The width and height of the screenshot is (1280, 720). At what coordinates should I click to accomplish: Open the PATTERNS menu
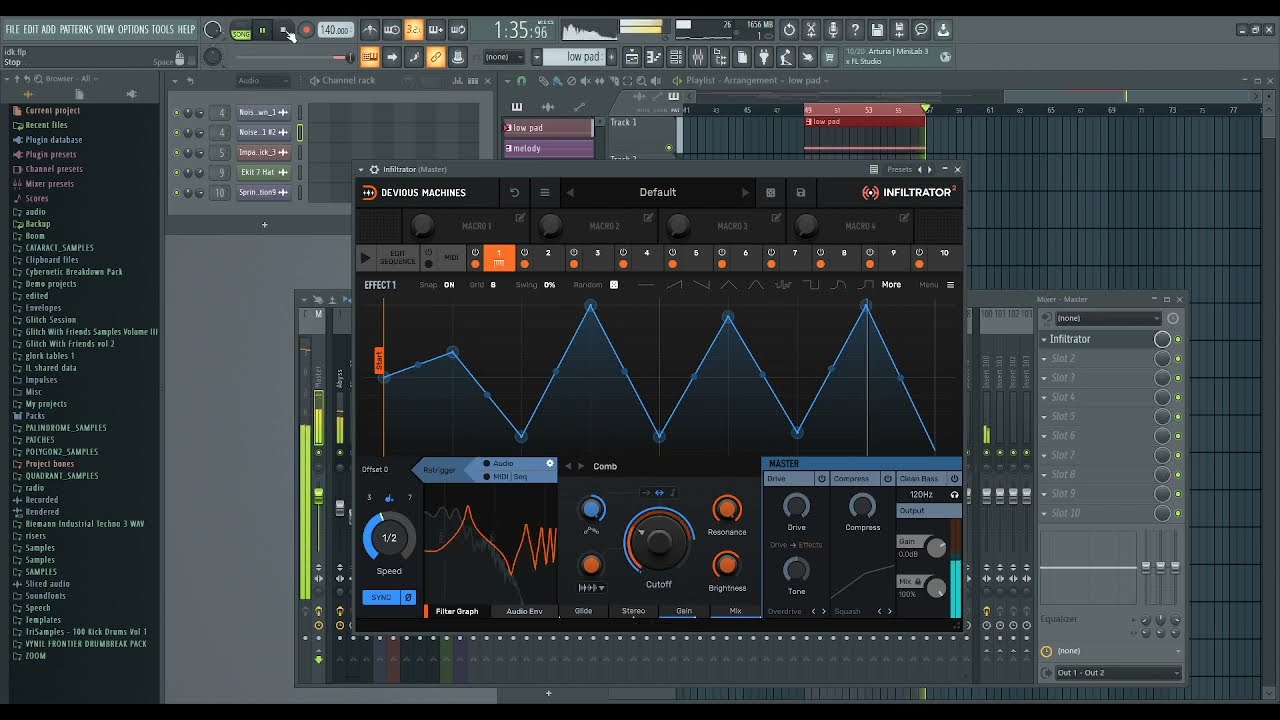click(76, 30)
